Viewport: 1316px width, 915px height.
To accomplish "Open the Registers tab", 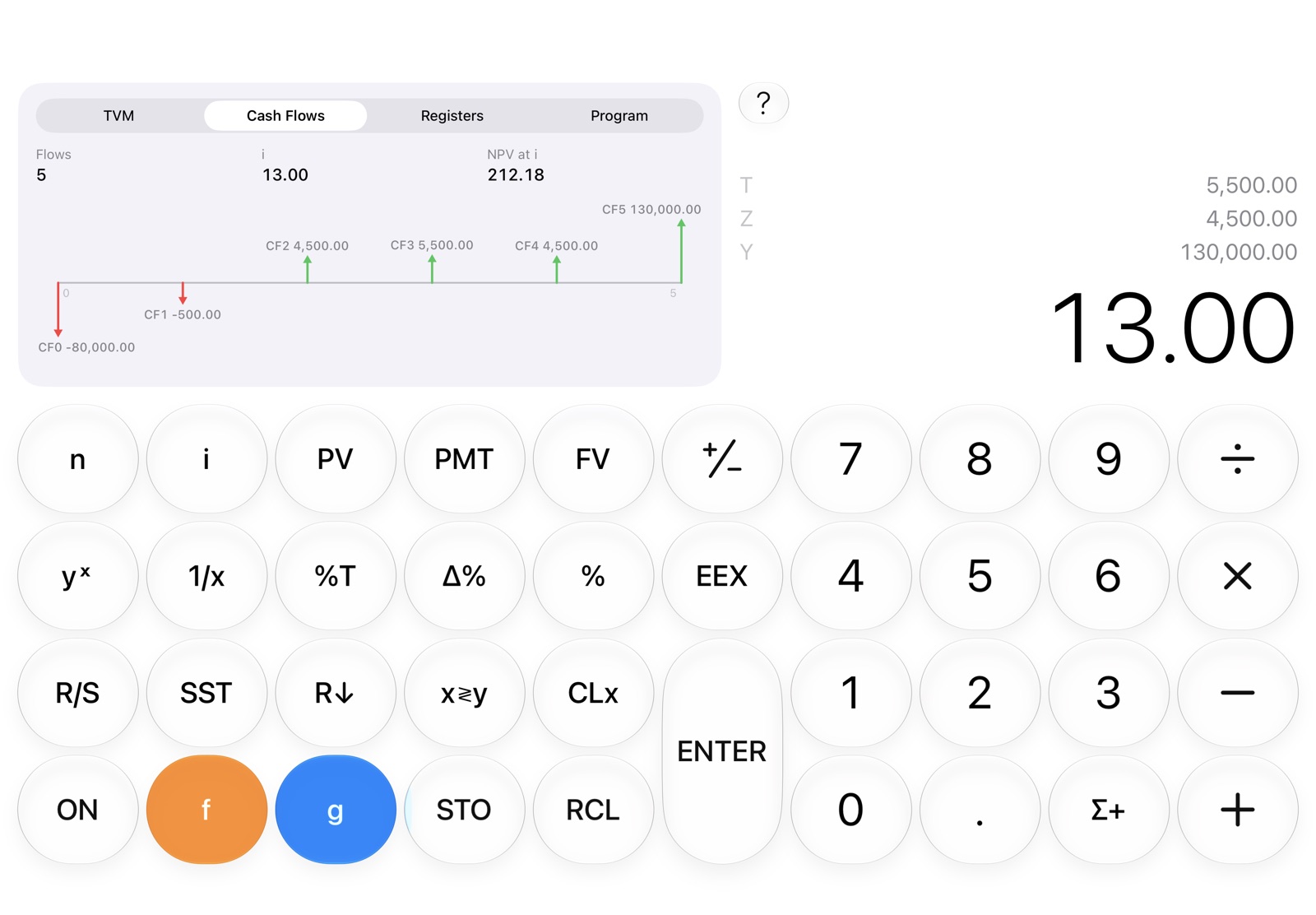I will click(452, 116).
